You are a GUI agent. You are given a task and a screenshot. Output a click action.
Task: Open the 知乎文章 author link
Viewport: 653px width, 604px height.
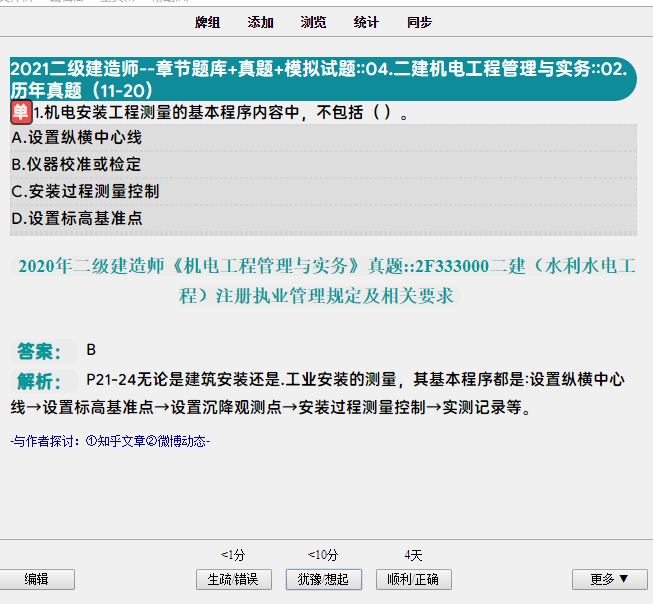pyautogui.click(x=115, y=441)
